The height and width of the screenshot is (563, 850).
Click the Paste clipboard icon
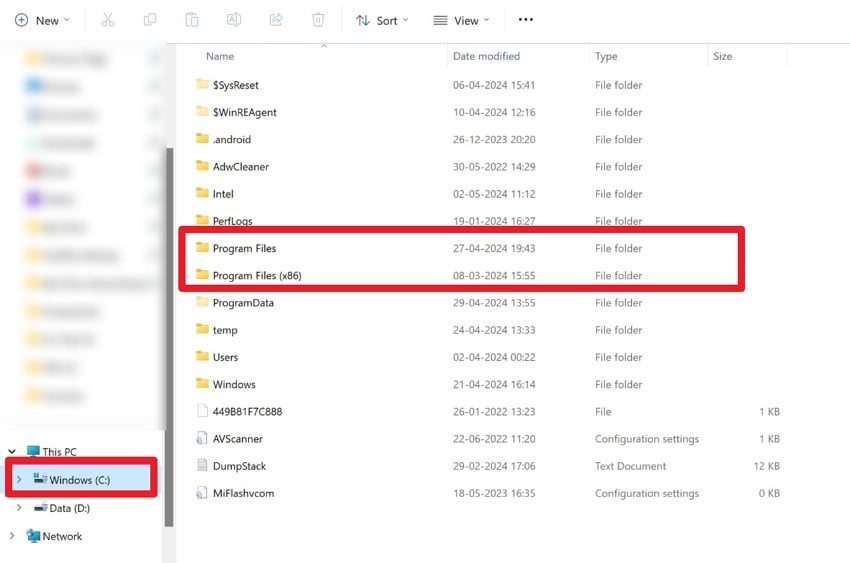191,21
